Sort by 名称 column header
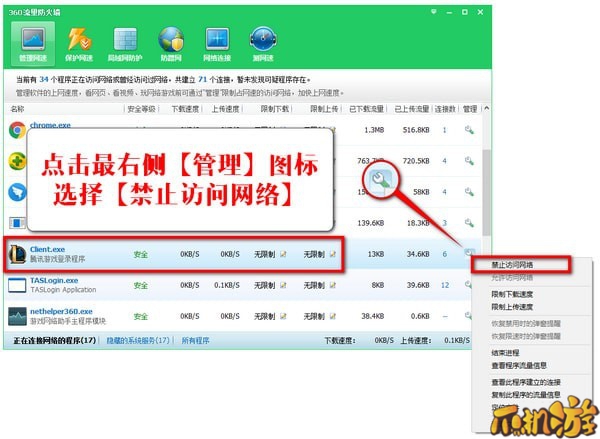 17,109
